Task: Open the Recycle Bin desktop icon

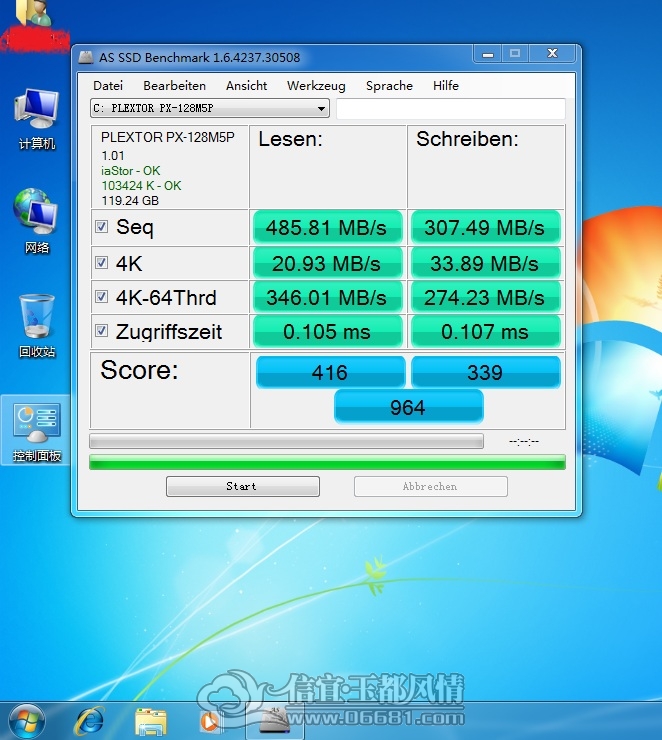Action: click(x=37, y=326)
